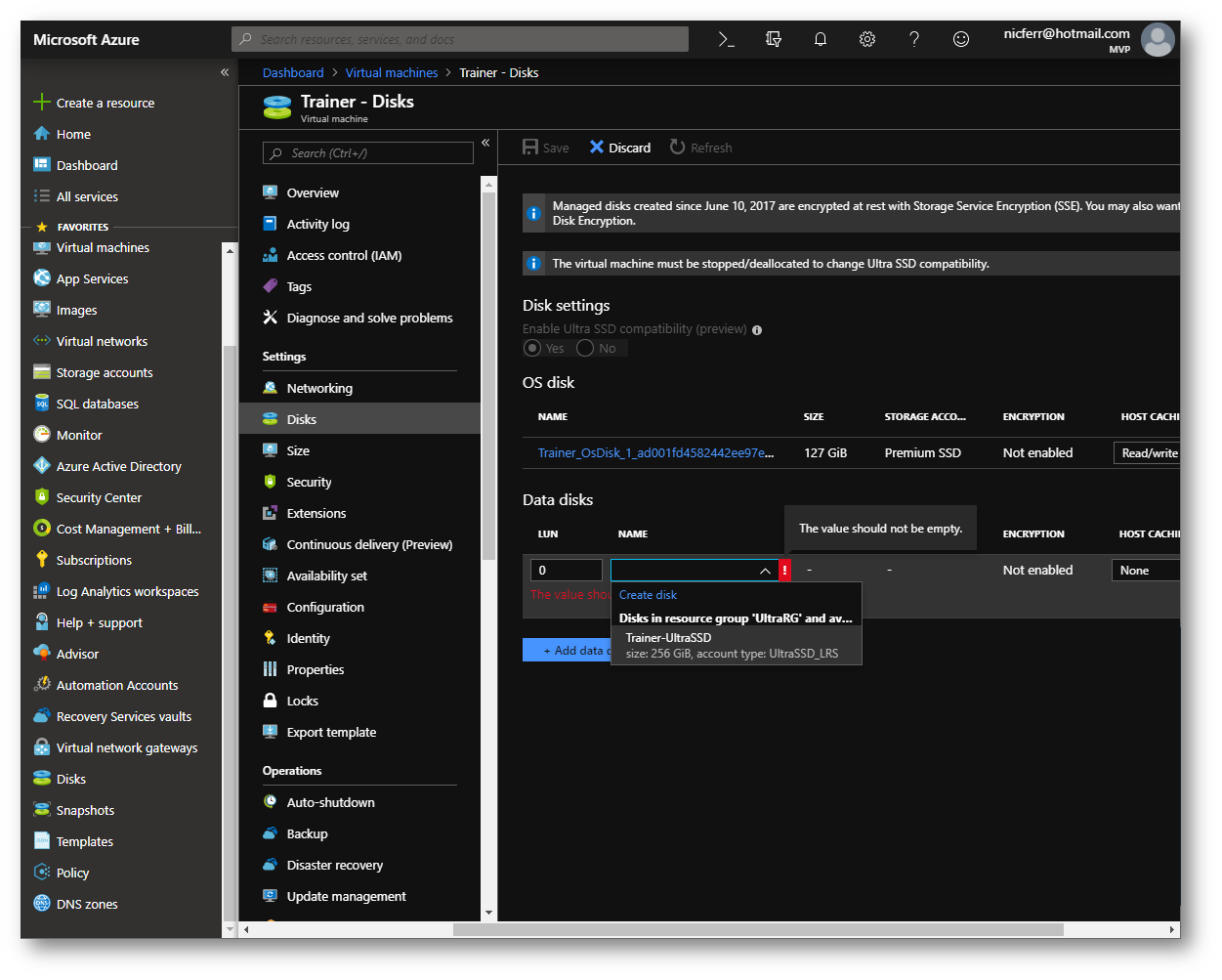Click the Save button
1222x980 pixels.
click(546, 148)
